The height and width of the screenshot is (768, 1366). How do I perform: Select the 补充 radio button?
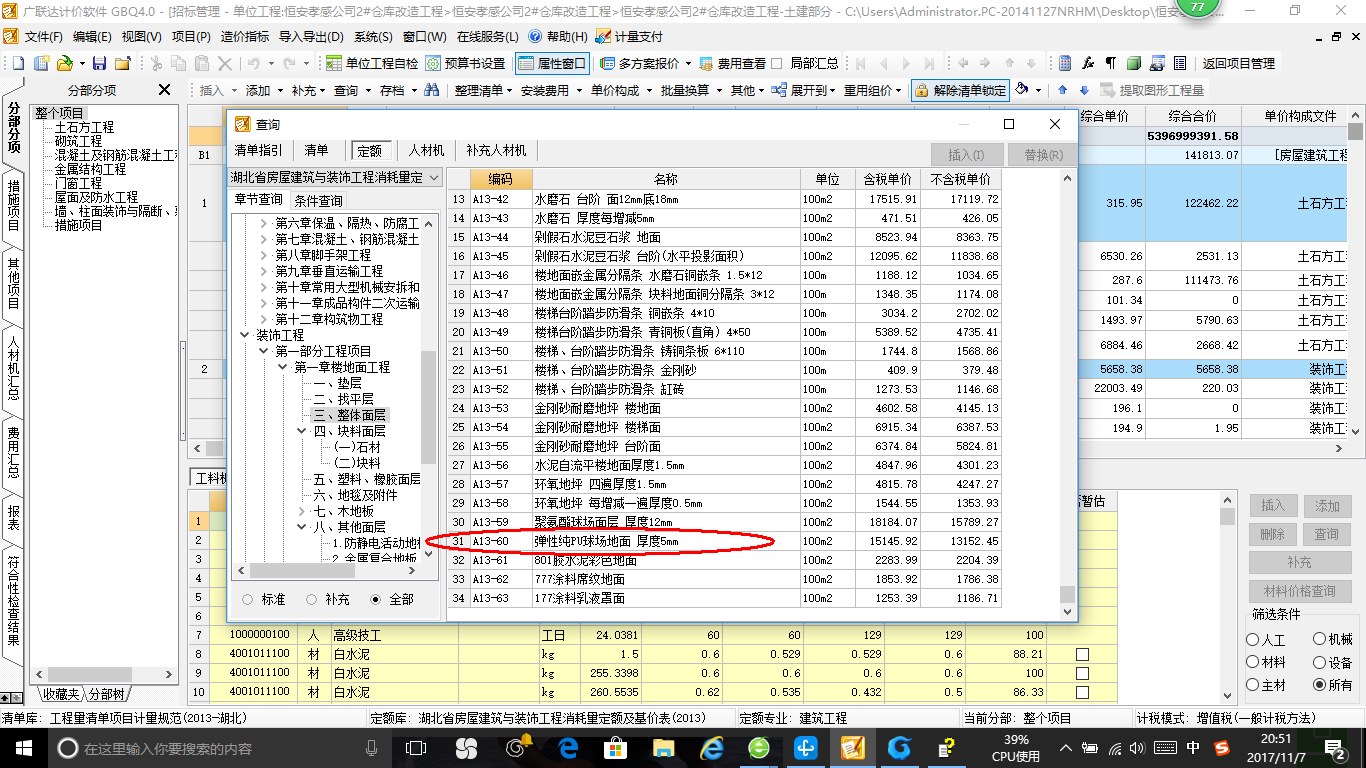coord(311,599)
